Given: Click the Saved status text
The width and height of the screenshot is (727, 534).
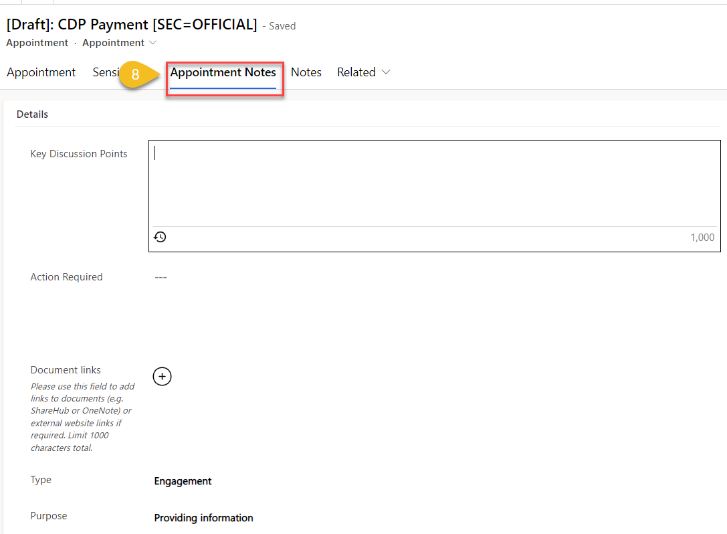Looking at the screenshot, I should (282, 26).
